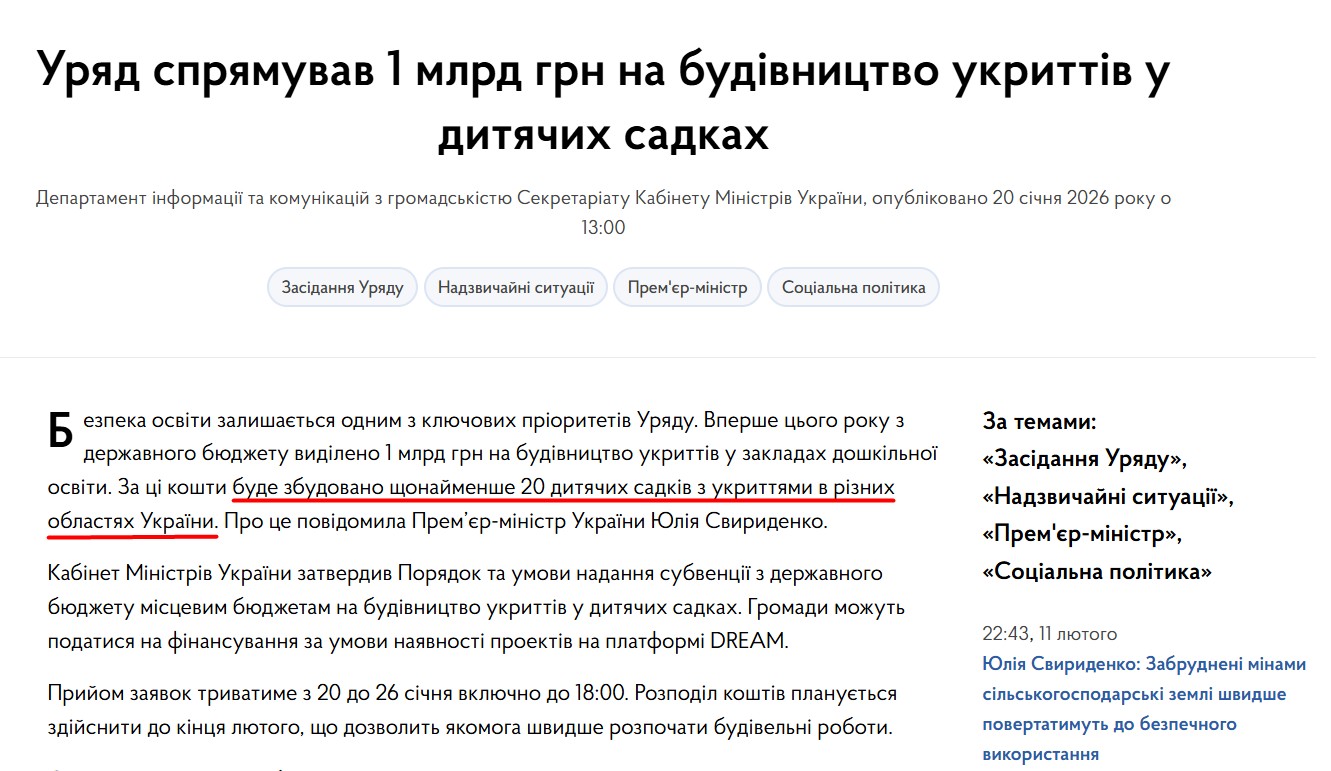Click the «Соціальна політика» tag pill
This screenshot has height=771, width=1331.
pyautogui.click(x=853, y=287)
